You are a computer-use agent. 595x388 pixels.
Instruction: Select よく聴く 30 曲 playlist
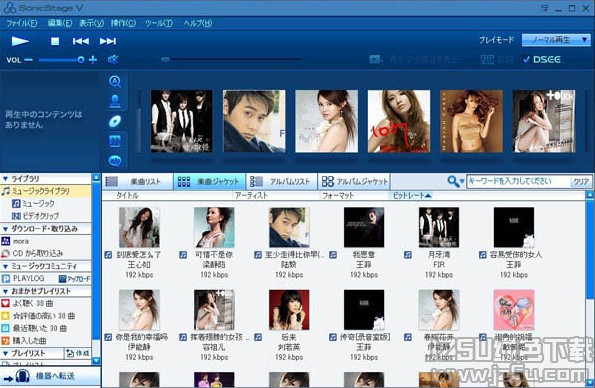click(x=27, y=303)
